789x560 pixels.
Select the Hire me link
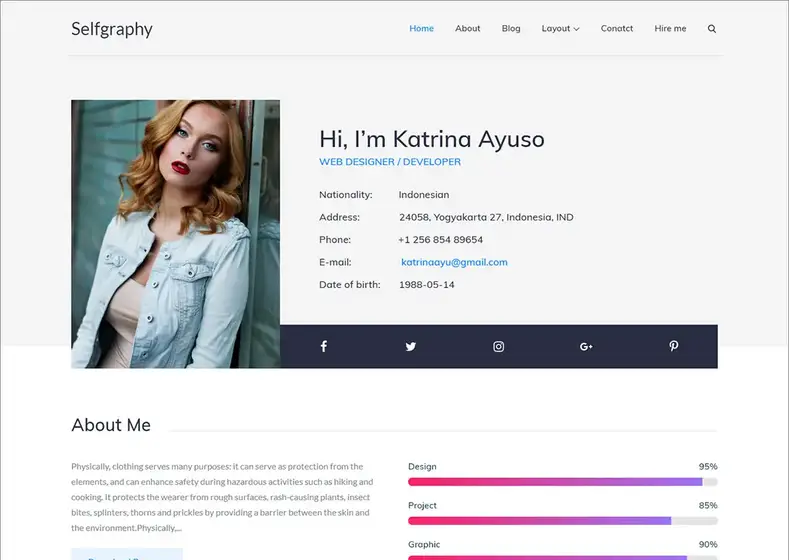[670, 29]
